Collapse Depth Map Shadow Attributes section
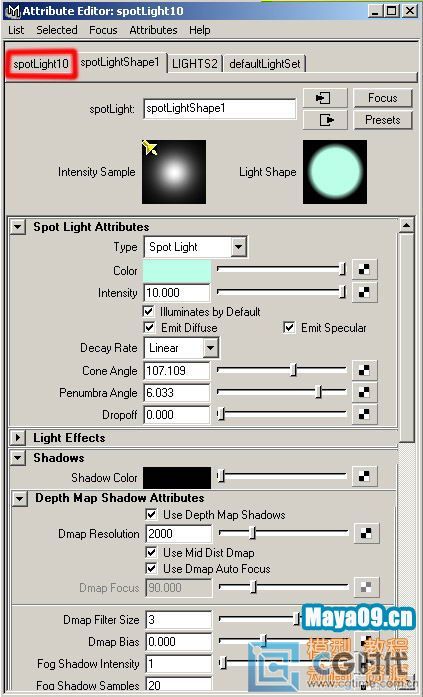The width and height of the screenshot is (423, 697). point(20,498)
